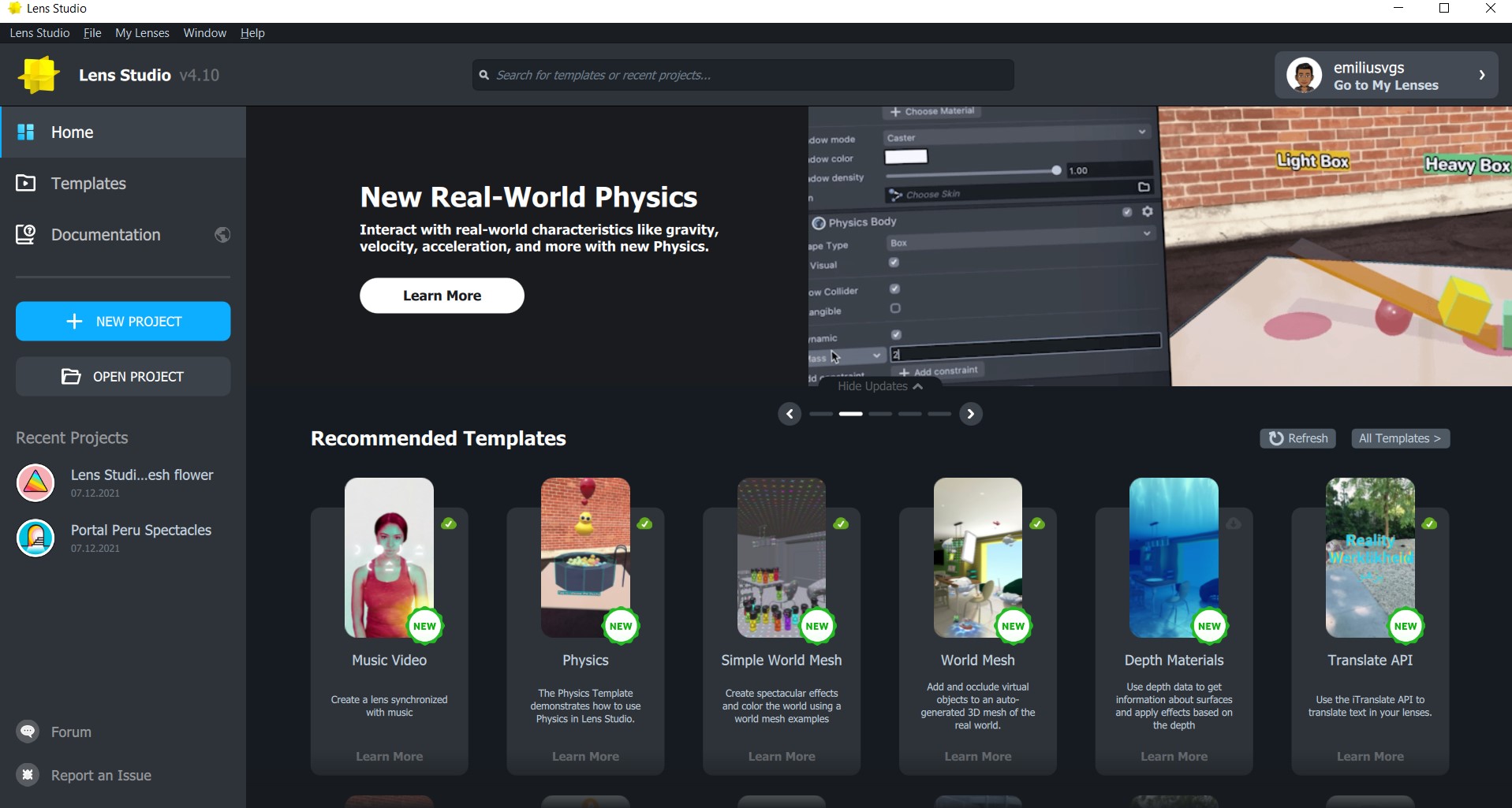
Task: Click the cloud download icon on Depth Materials
Action: [x=1233, y=523]
